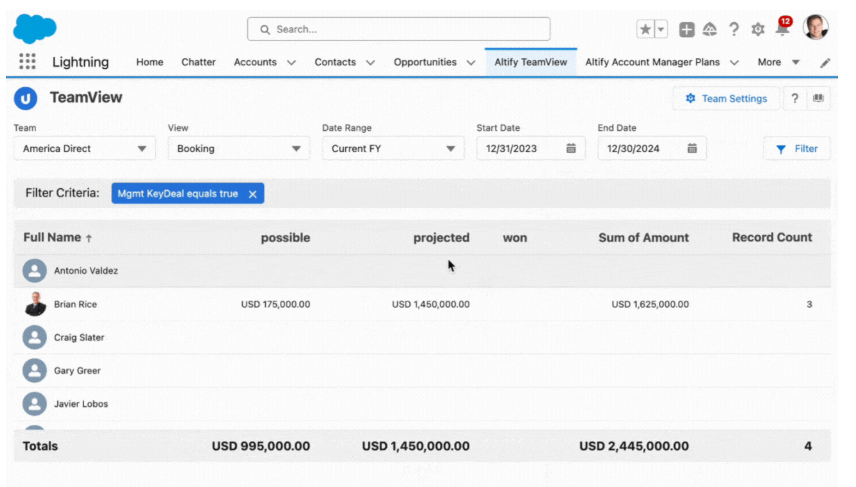Open the Chatter tab
This screenshot has height=487, width=856.
[x=198, y=62]
